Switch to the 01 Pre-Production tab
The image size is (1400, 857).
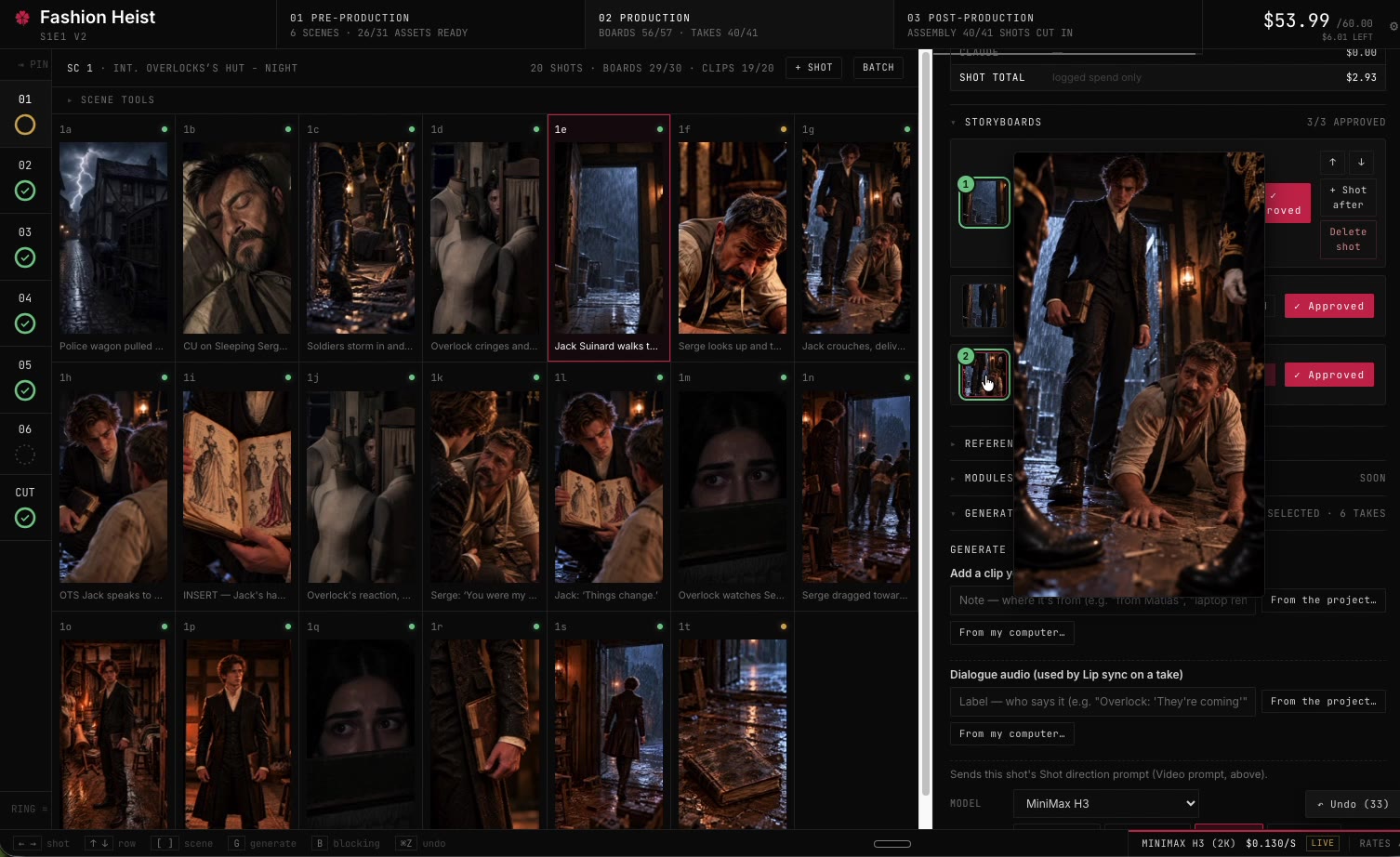click(x=430, y=24)
